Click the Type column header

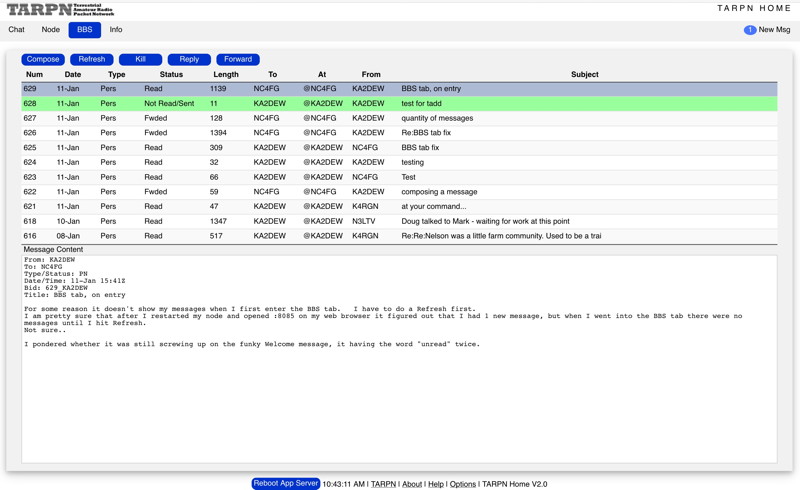pyautogui.click(x=116, y=74)
